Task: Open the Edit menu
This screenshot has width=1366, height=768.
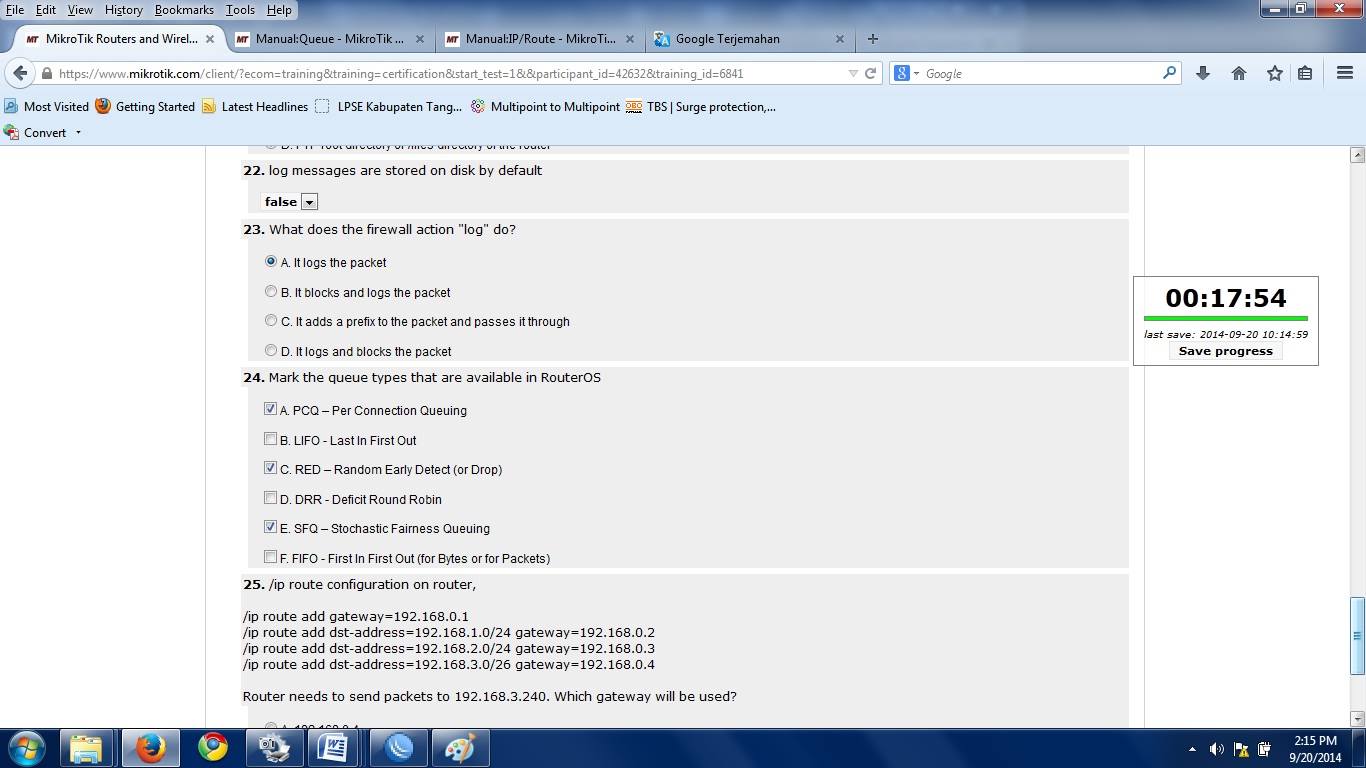Action: pos(46,10)
